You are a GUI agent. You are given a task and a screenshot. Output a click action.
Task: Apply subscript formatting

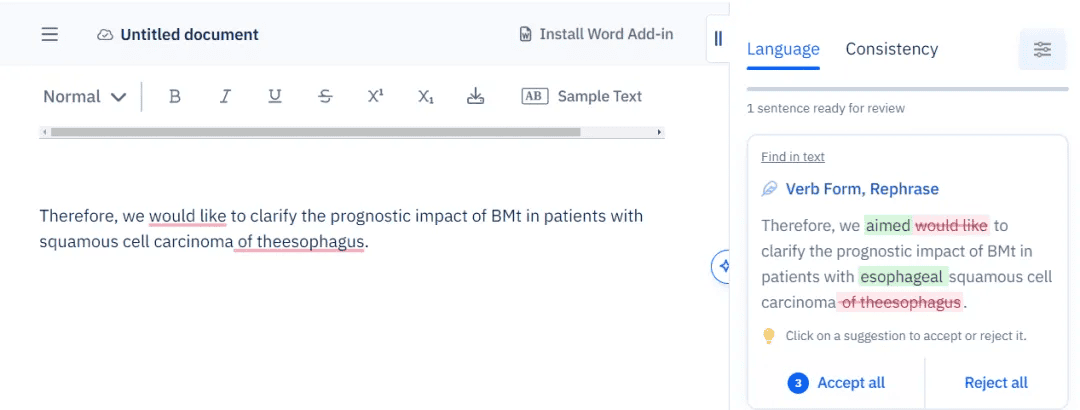pyautogui.click(x=426, y=96)
